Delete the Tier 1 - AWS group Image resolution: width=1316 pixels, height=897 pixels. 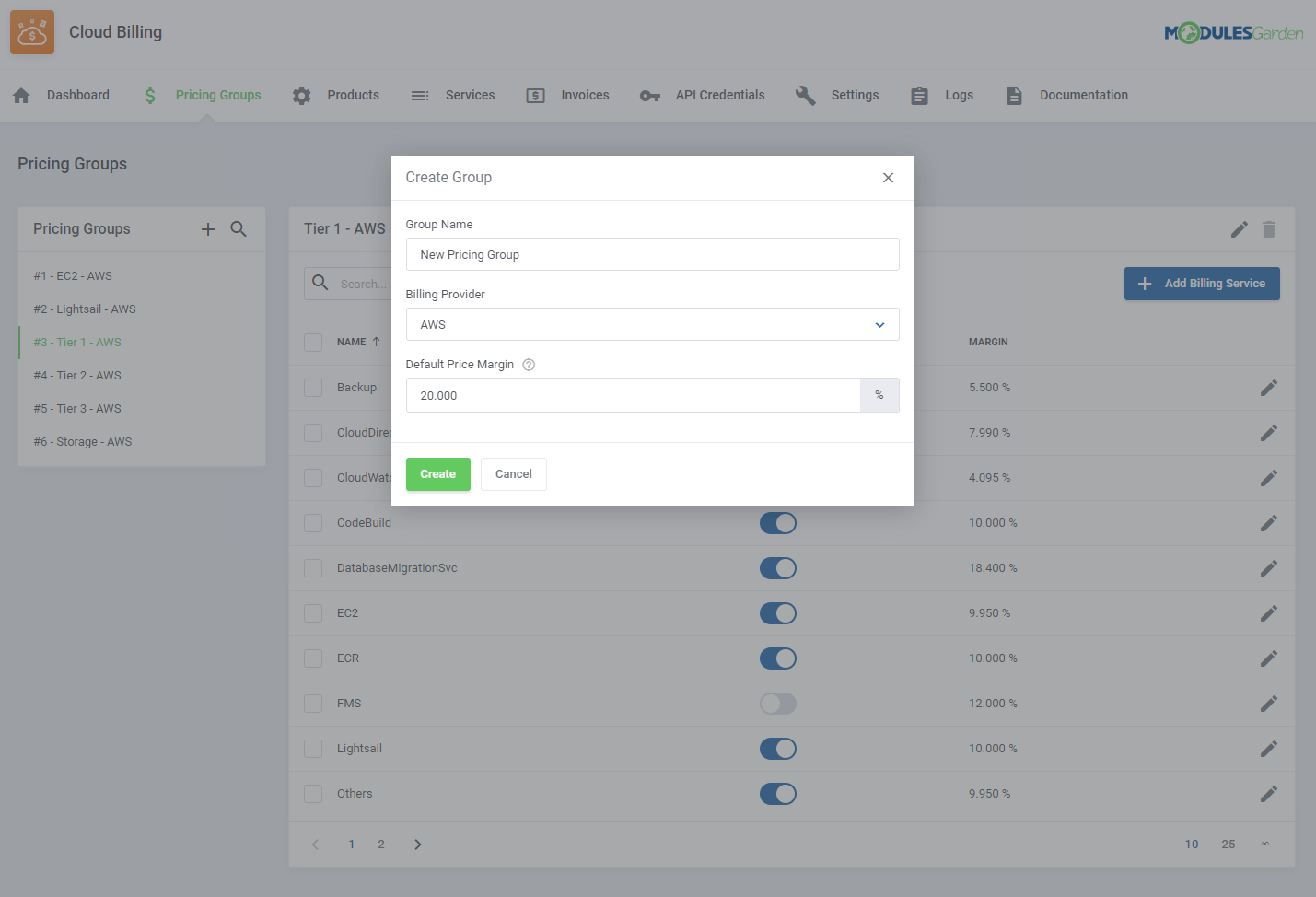point(1269,229)
